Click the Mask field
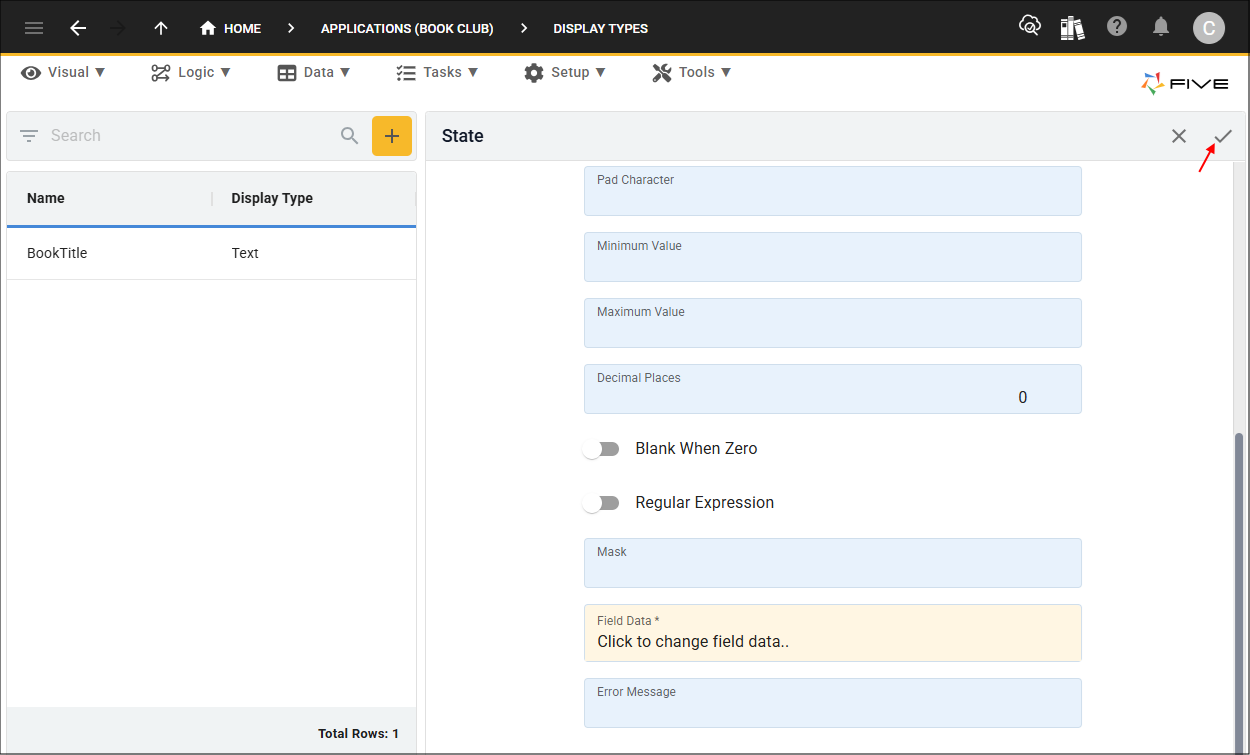This screenshot has width=1250, height=755. (833, 563)
